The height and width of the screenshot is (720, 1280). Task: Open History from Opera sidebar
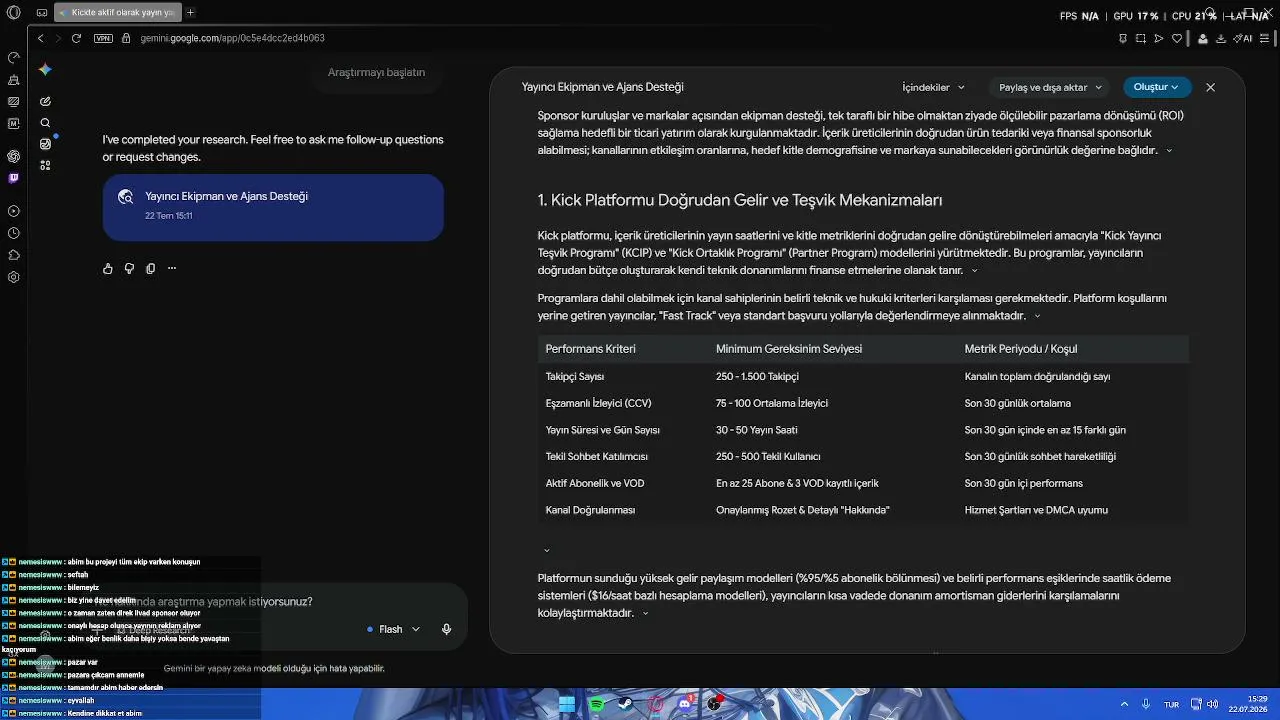[x=13, y=233]
